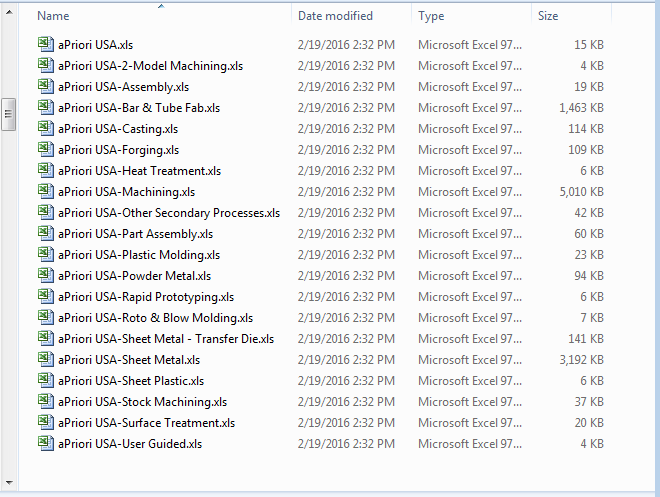The image size is (660, 497).
Task: Click the 1,463 KB size value
Action: tap(581, 108)
